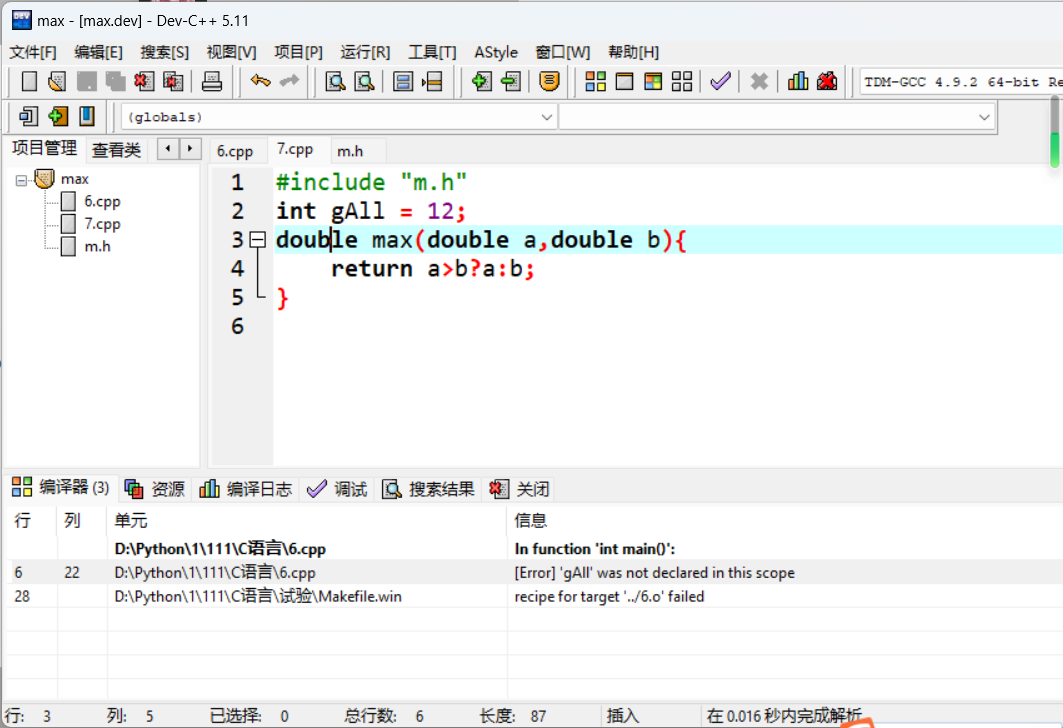
Task: Click the New file toolbar icon
Action: click(29, 82)
